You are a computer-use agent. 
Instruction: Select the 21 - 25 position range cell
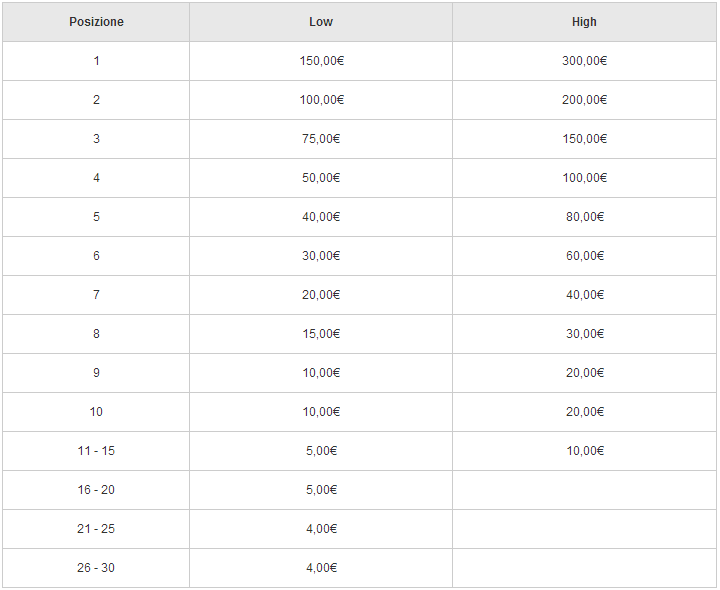pyautogui.click(x=96, y=529)
